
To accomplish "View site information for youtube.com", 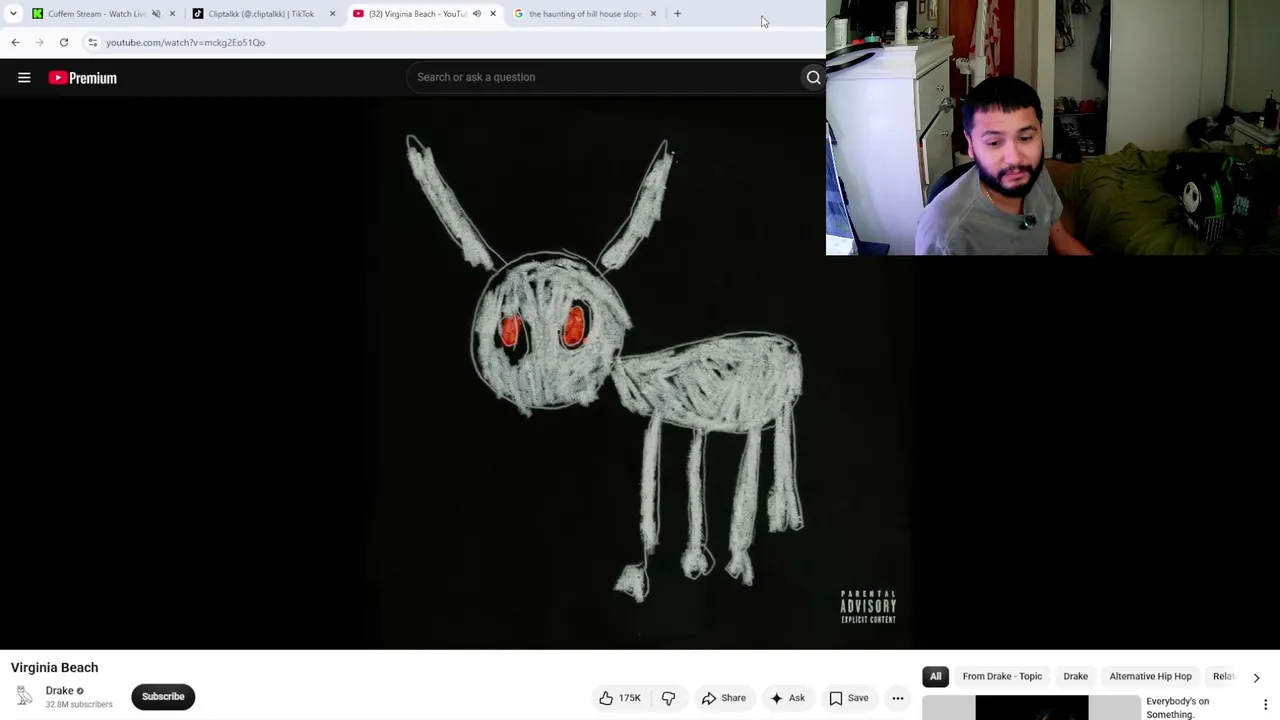I will tap(92, 42).
